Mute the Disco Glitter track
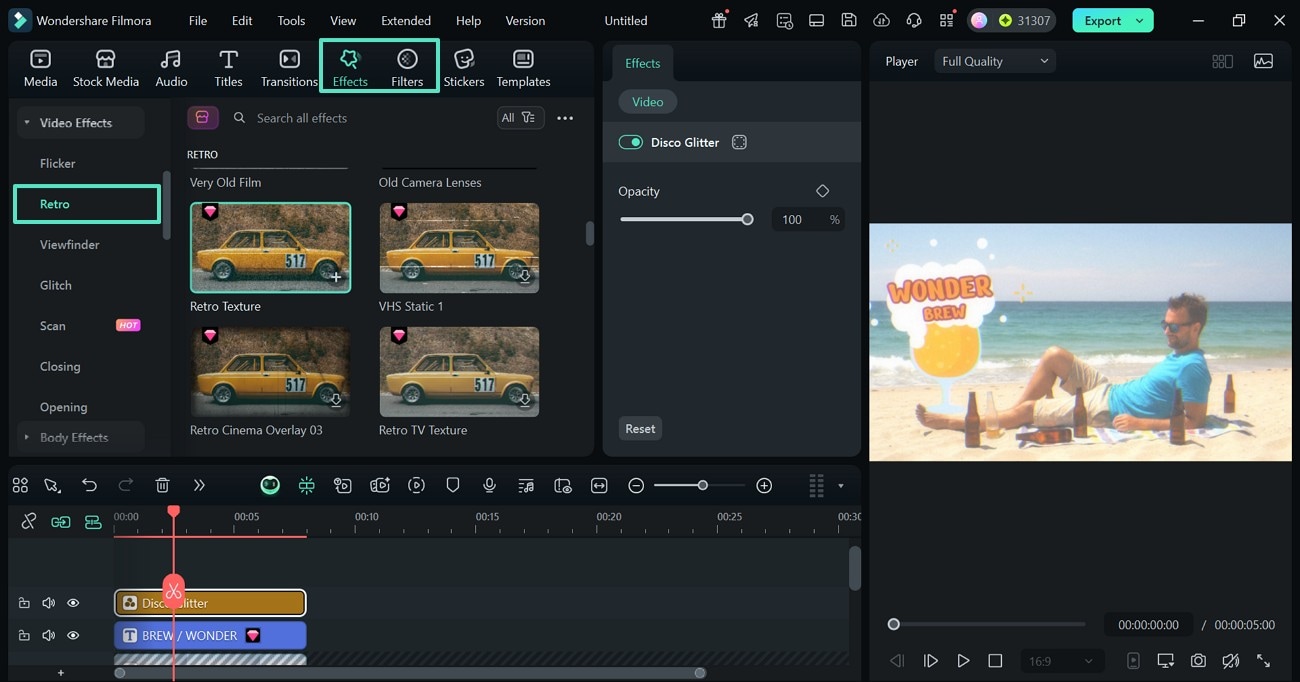Screen dimensions: 1300x682 48,603
